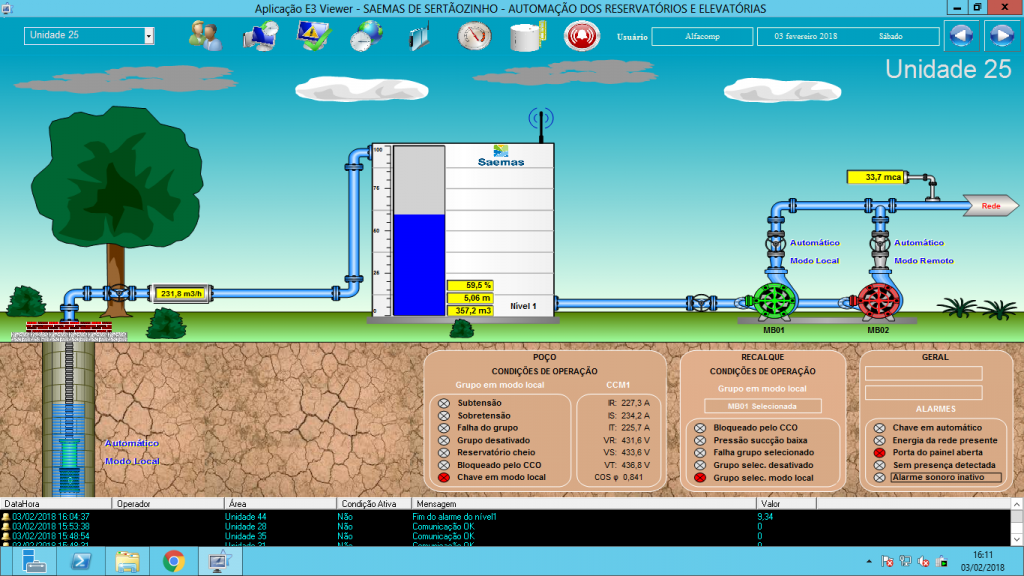This screenshot has height=576, width=1024.
Task: Click the red MB02 pump
Action: (878, 300)
